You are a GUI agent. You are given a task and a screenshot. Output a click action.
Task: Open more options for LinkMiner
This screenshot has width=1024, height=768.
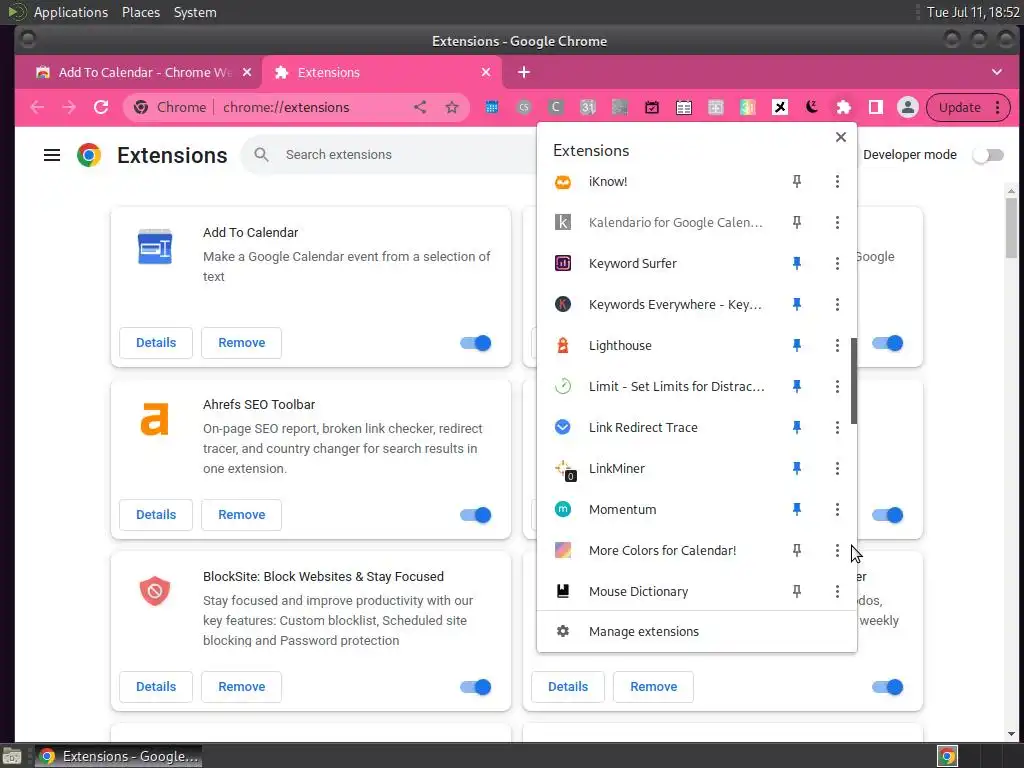837,468
